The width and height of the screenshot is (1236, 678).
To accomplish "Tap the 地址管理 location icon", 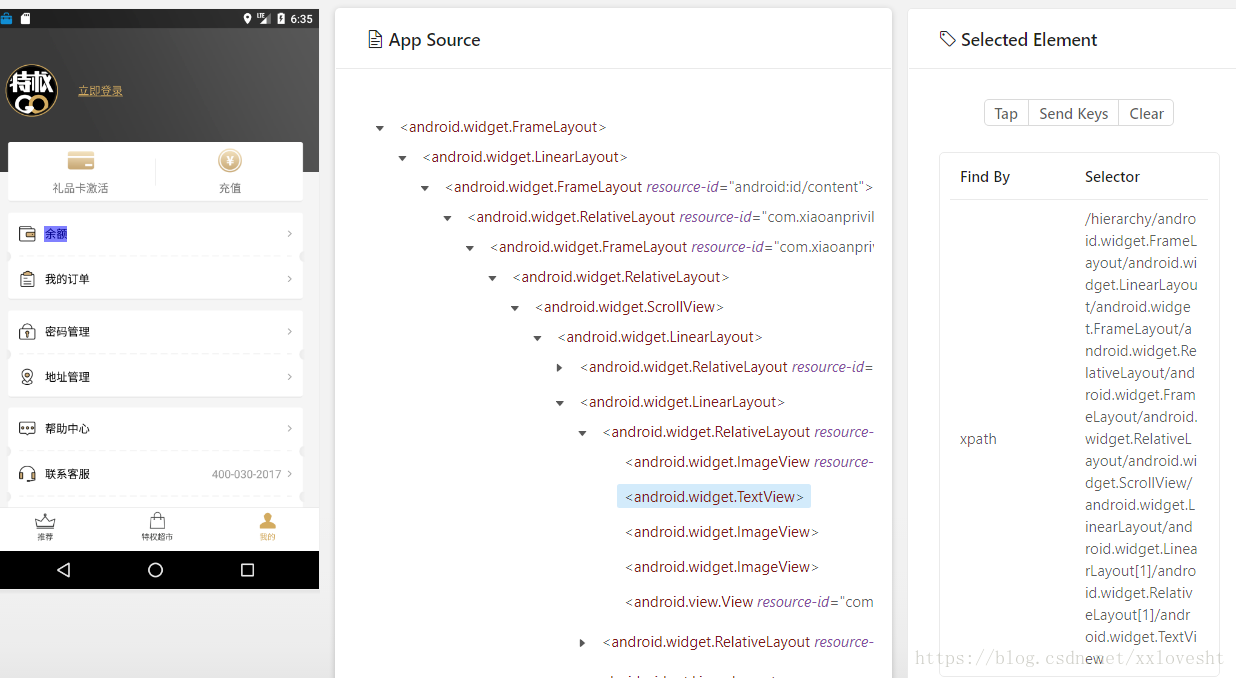I will [x=27, y=377].
